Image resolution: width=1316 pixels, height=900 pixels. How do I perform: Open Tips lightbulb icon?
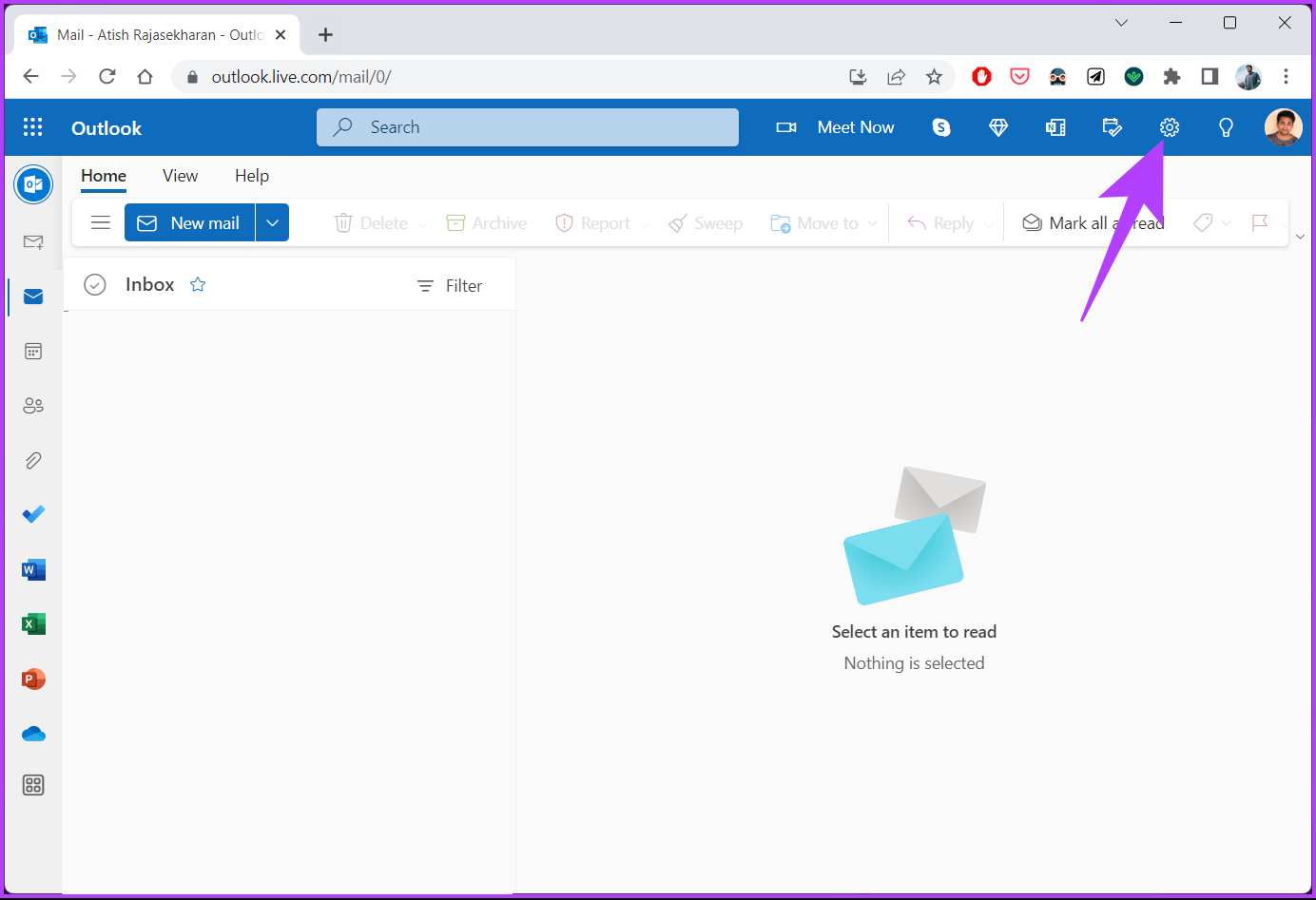[x=1227, y=127]
